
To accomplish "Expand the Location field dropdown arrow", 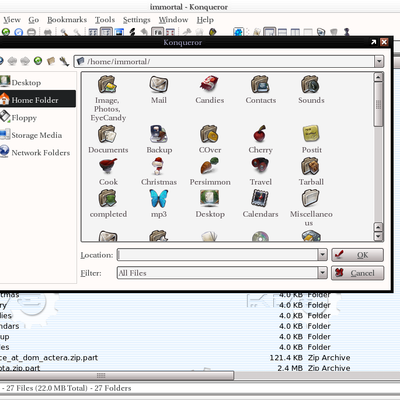I will [322, 255].
